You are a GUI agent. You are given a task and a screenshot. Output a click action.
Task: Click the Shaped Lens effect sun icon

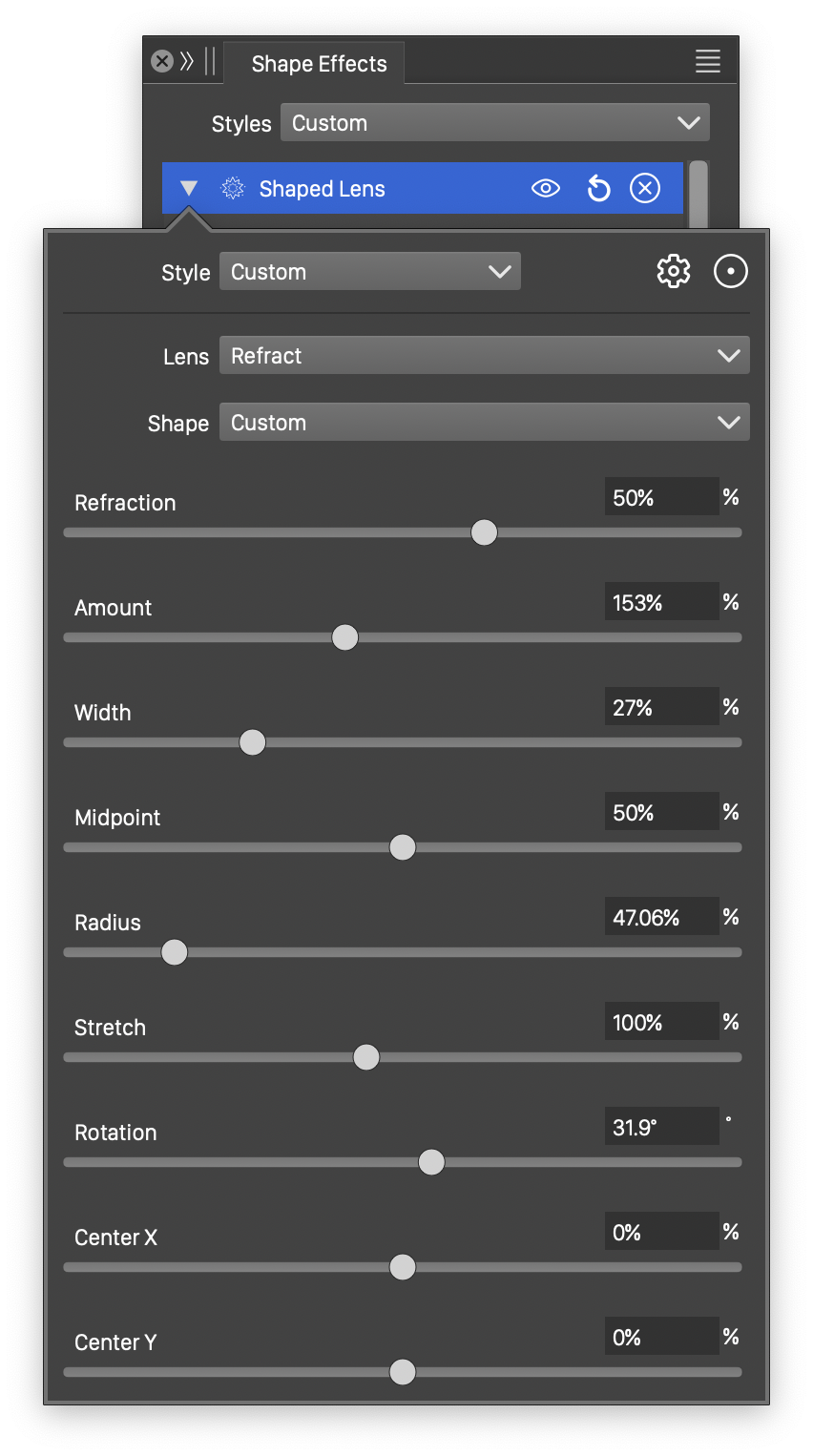(233, 189)
